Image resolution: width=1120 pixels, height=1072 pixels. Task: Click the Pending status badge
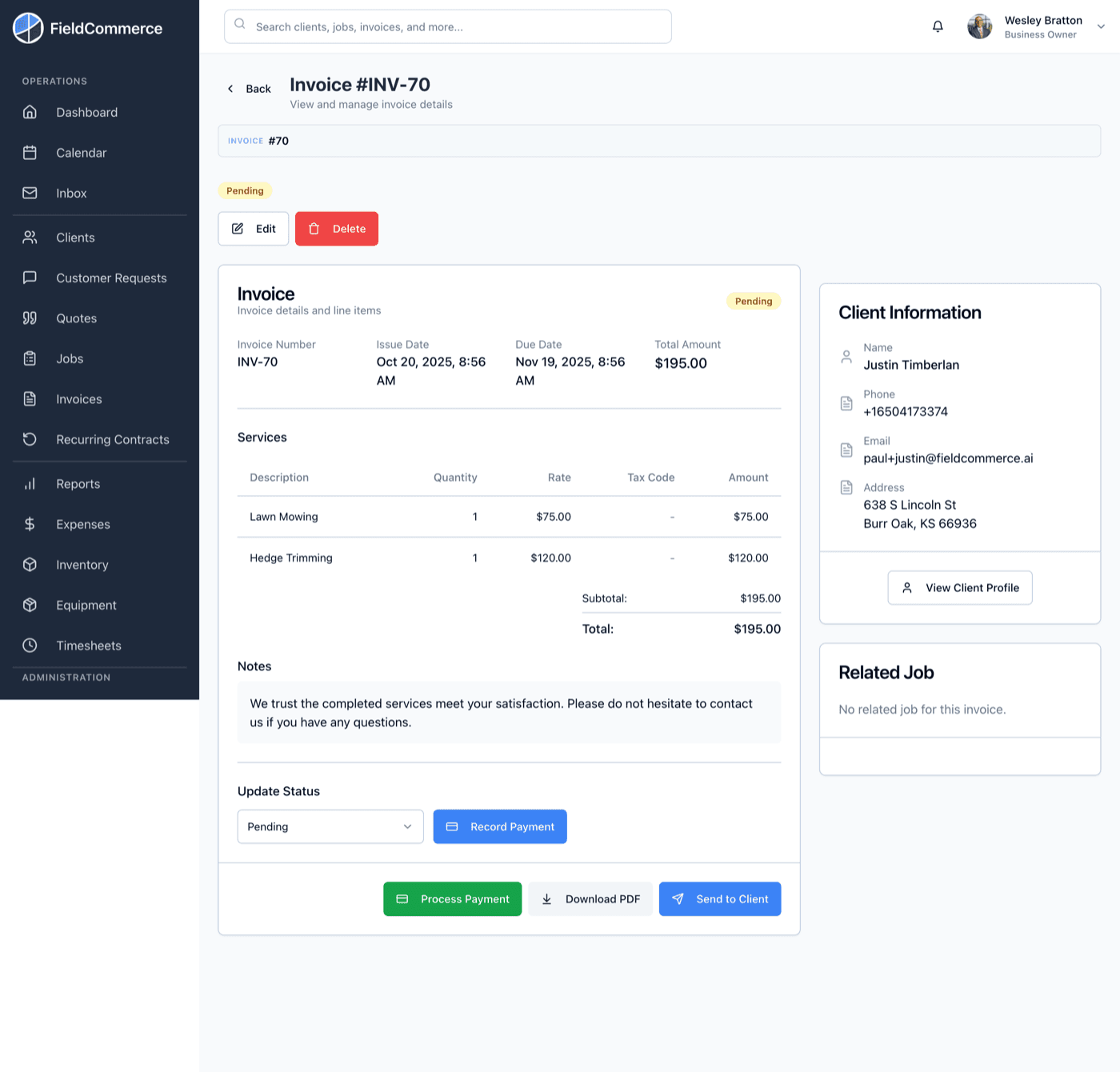(x=245, y=190)
